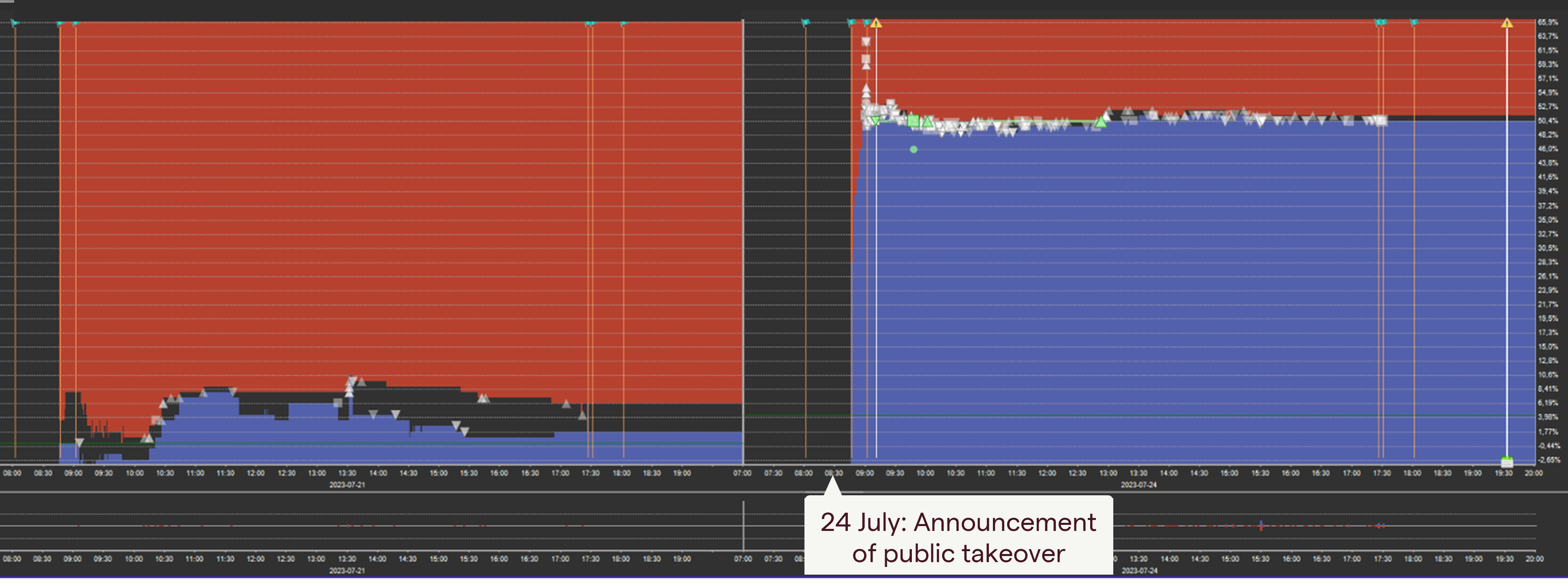Click the volume spike near 15:30 in the lower panel
Viewport: 1568px width, 586px height.
pos(1261,525)
